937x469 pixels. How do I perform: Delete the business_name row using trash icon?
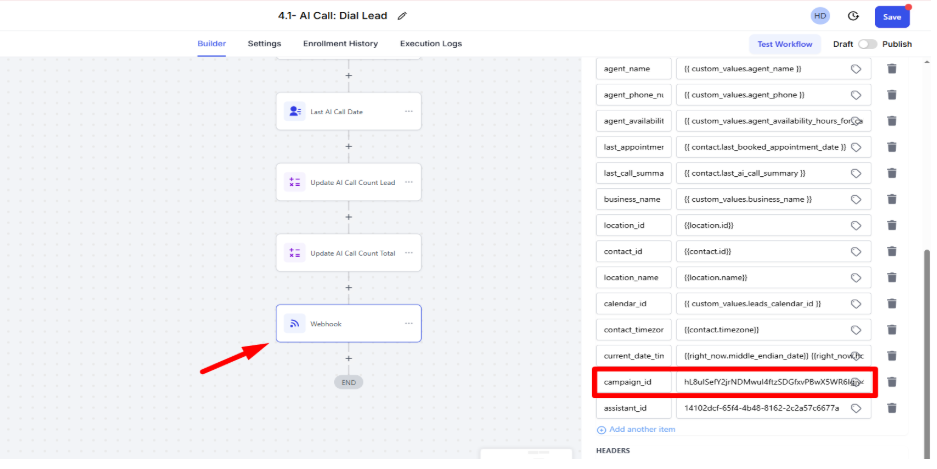pos(891,199)
